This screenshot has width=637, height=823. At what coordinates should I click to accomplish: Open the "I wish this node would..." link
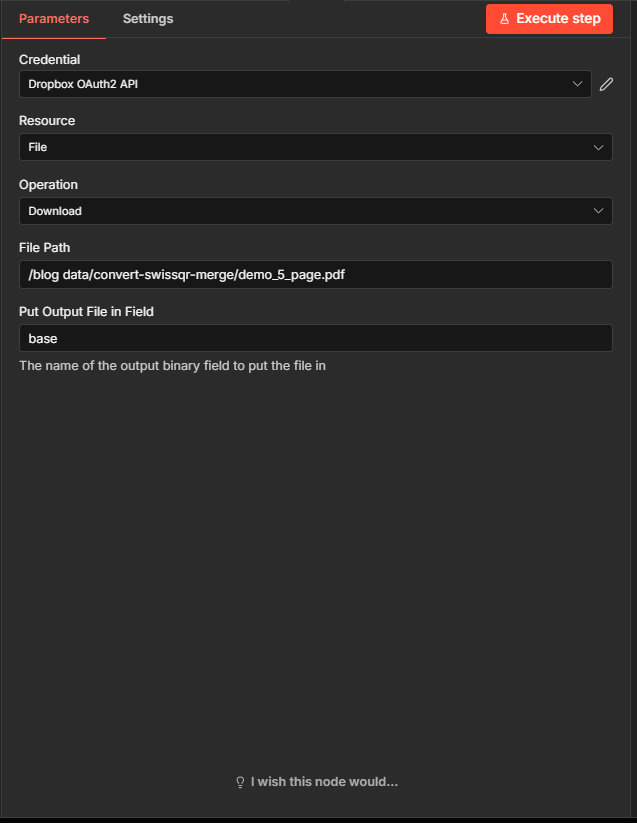tap(324, 782)
